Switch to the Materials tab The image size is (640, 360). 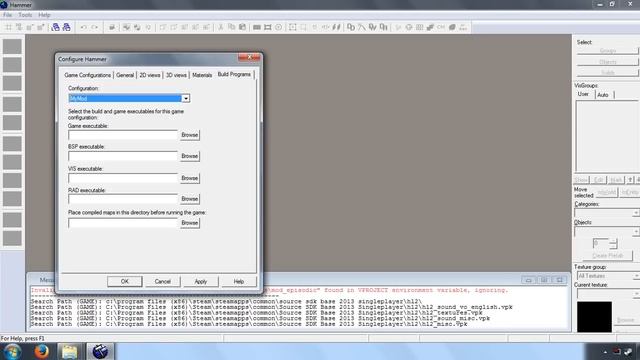(202, 75)
